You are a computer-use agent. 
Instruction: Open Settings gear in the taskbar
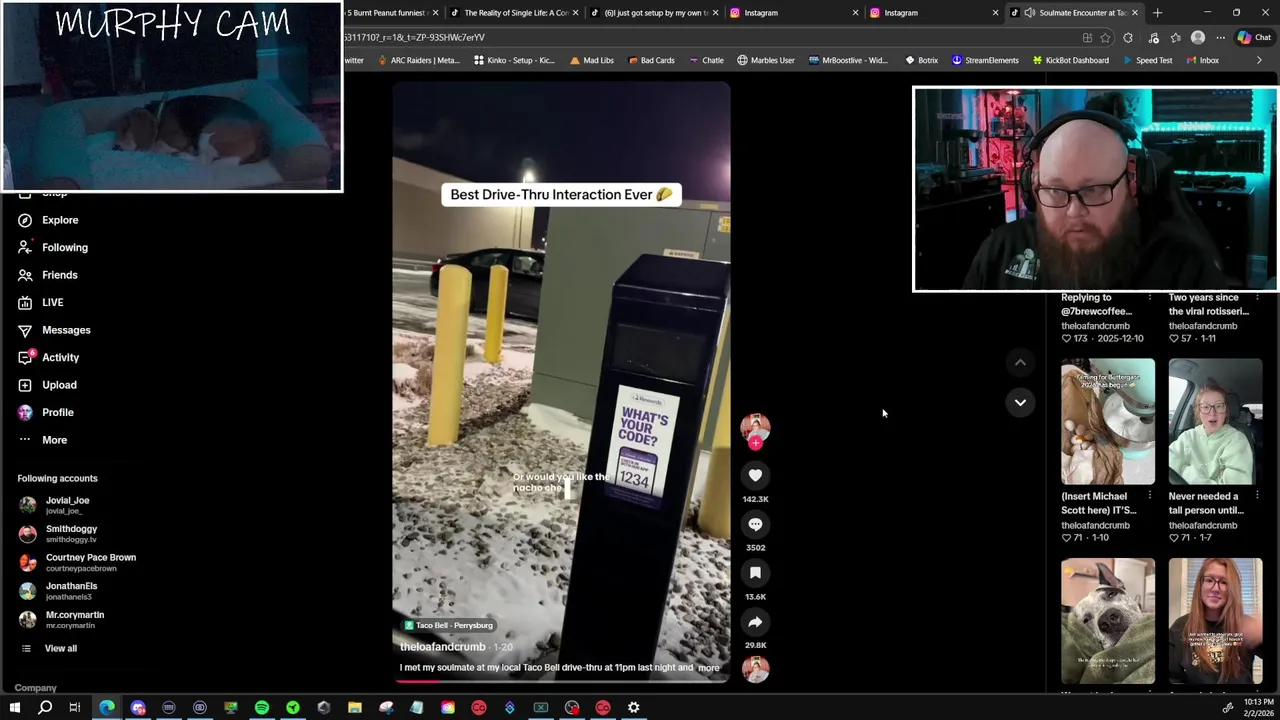tap(633, 708)
